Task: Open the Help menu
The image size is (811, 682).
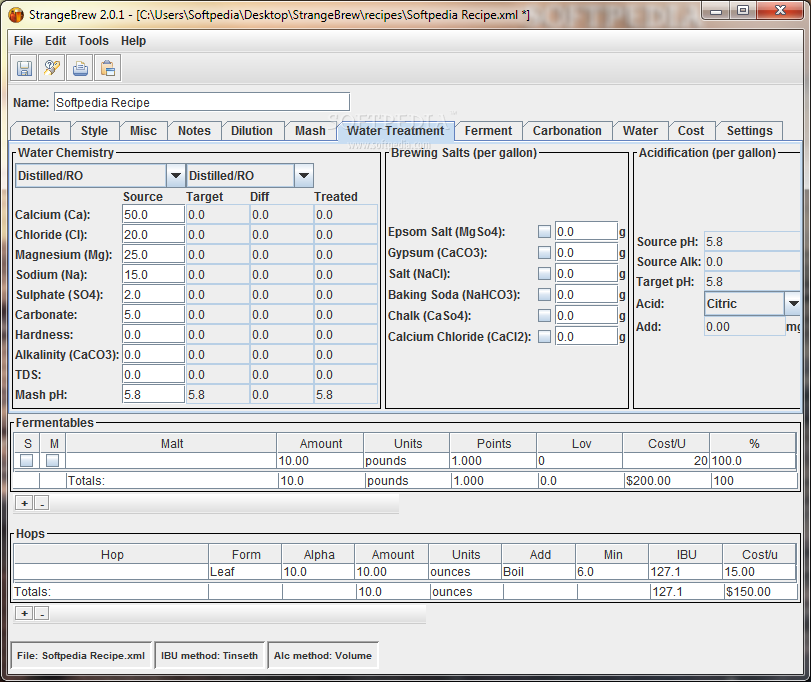Action: pos(133,41)
